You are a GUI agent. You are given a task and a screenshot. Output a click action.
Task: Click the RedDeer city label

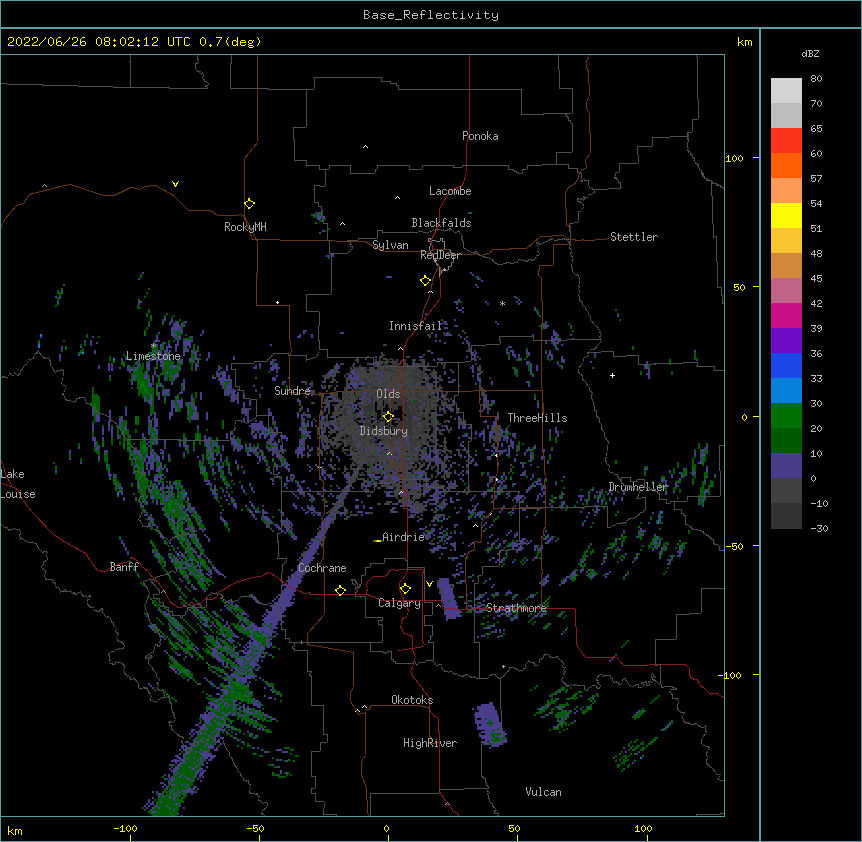pos(440,255)
